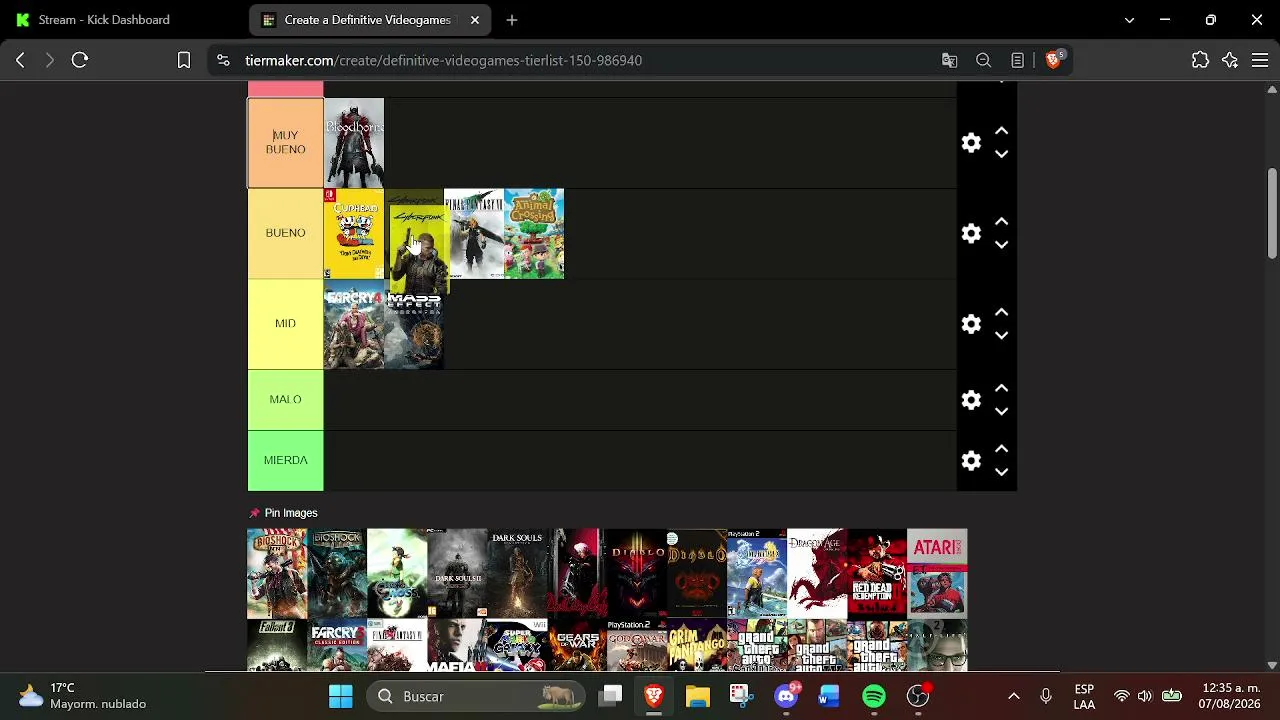The width and height of the screenshot is (1280, 720).
Task: Select the MUY BUENO tier label
Action: (x=285, y=143)
